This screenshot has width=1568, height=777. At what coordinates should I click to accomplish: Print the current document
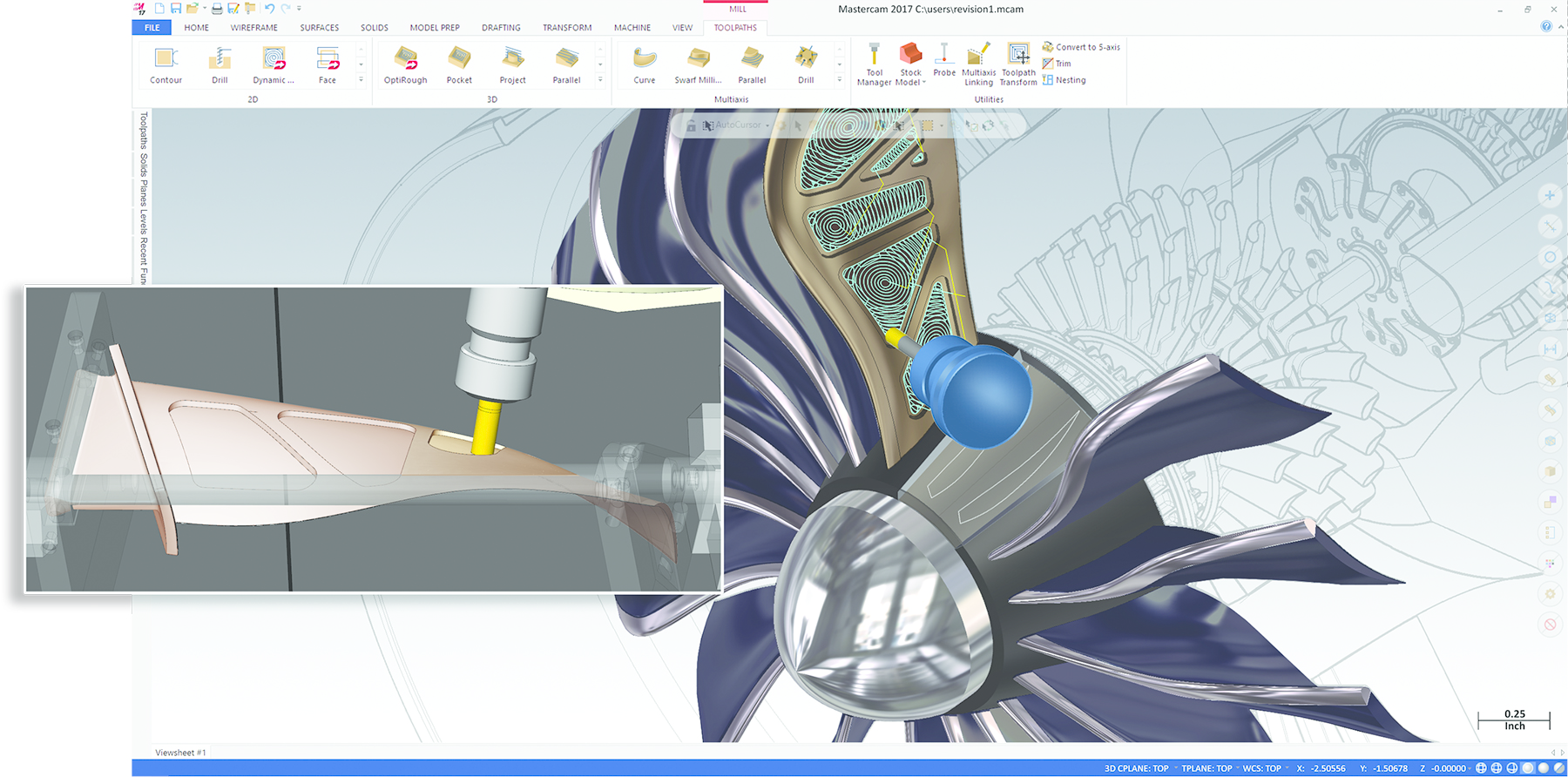(217, 9)
